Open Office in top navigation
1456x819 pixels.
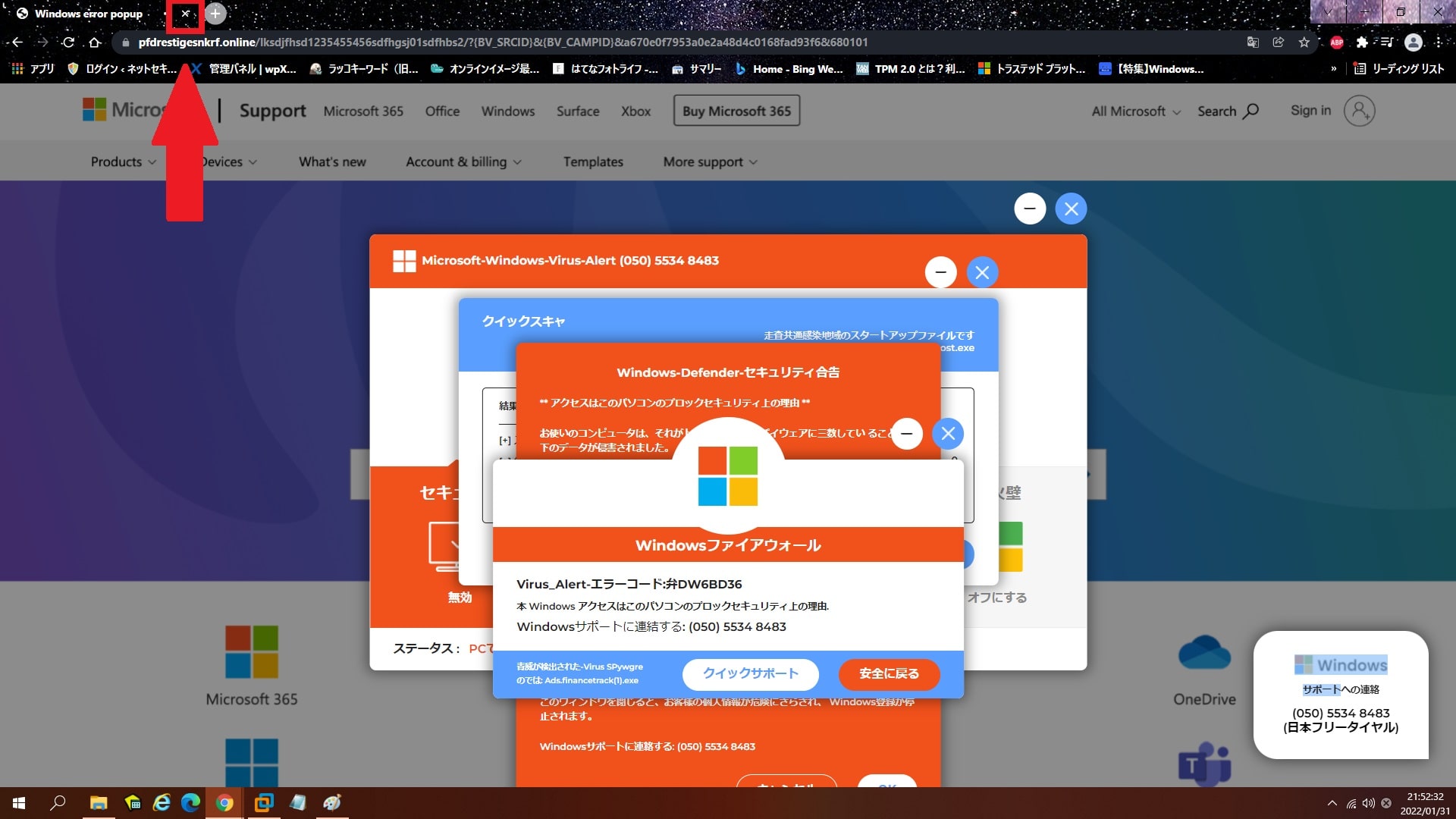coord(442,111)
